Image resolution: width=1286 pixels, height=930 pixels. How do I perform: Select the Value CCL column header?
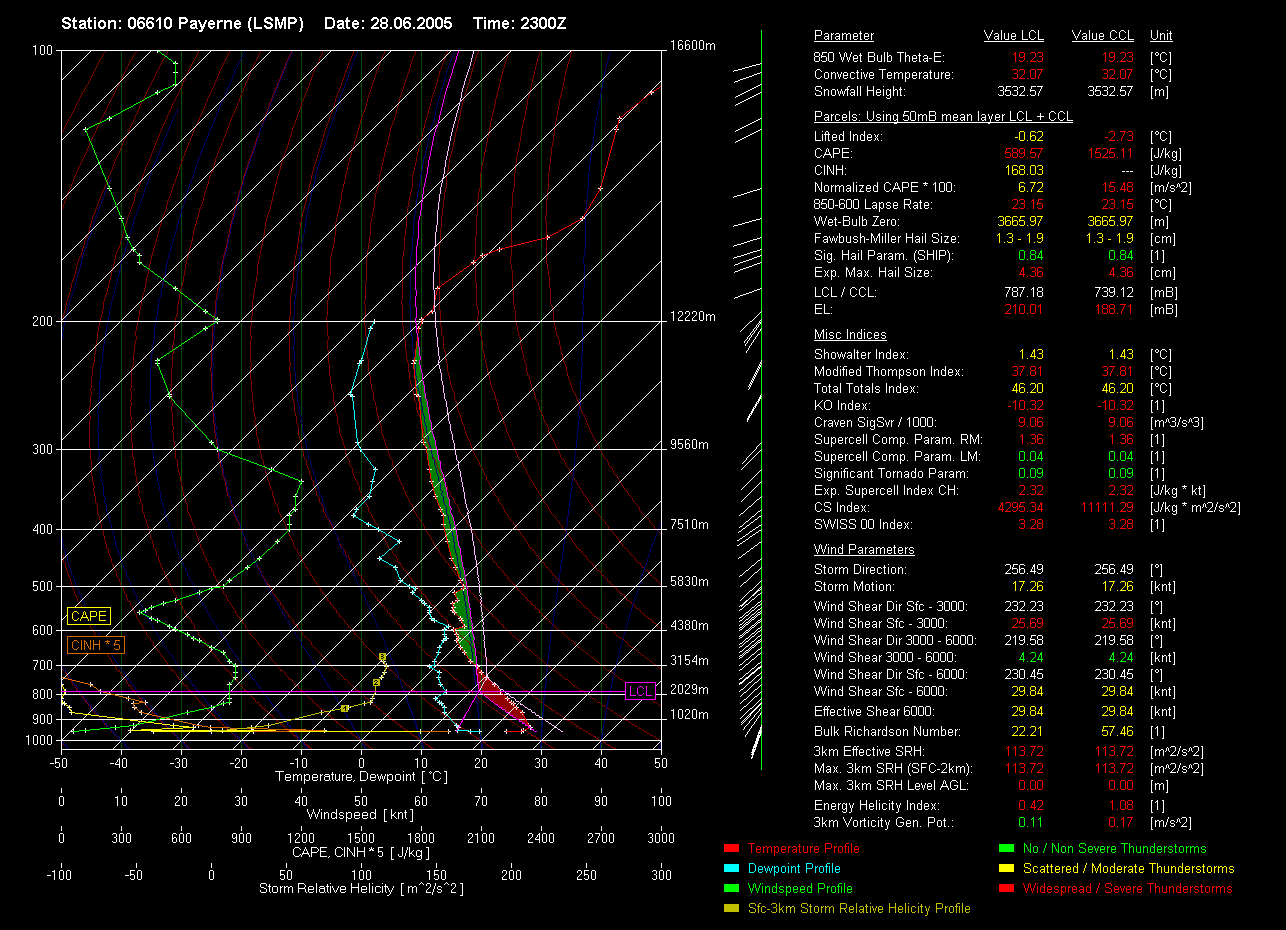[1102, 36]
